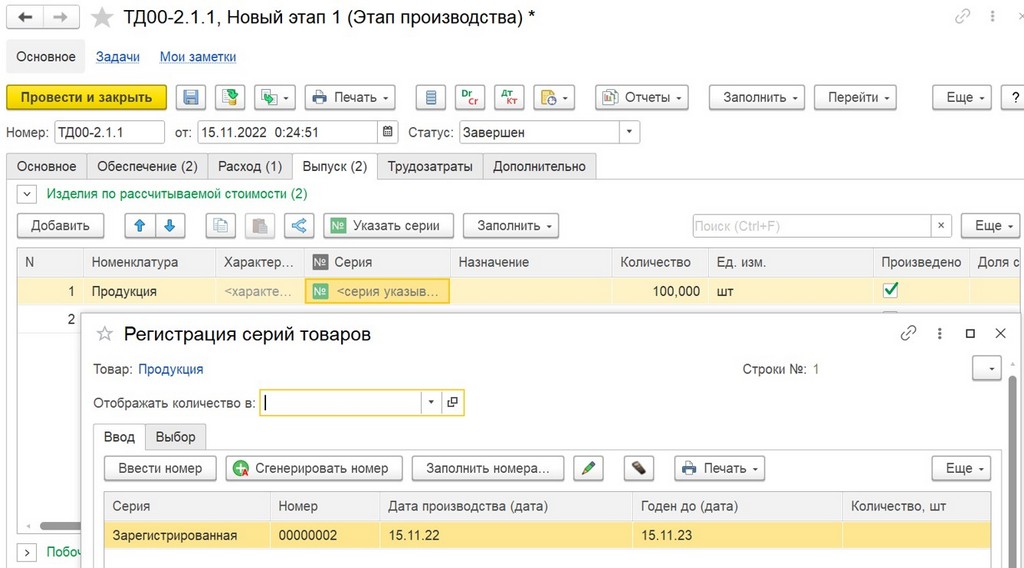Collapse the Изделия по рассчитываемой стоимости section
Image resolution: width=1024 pixels, height=568 pixels.
point(27,194)
